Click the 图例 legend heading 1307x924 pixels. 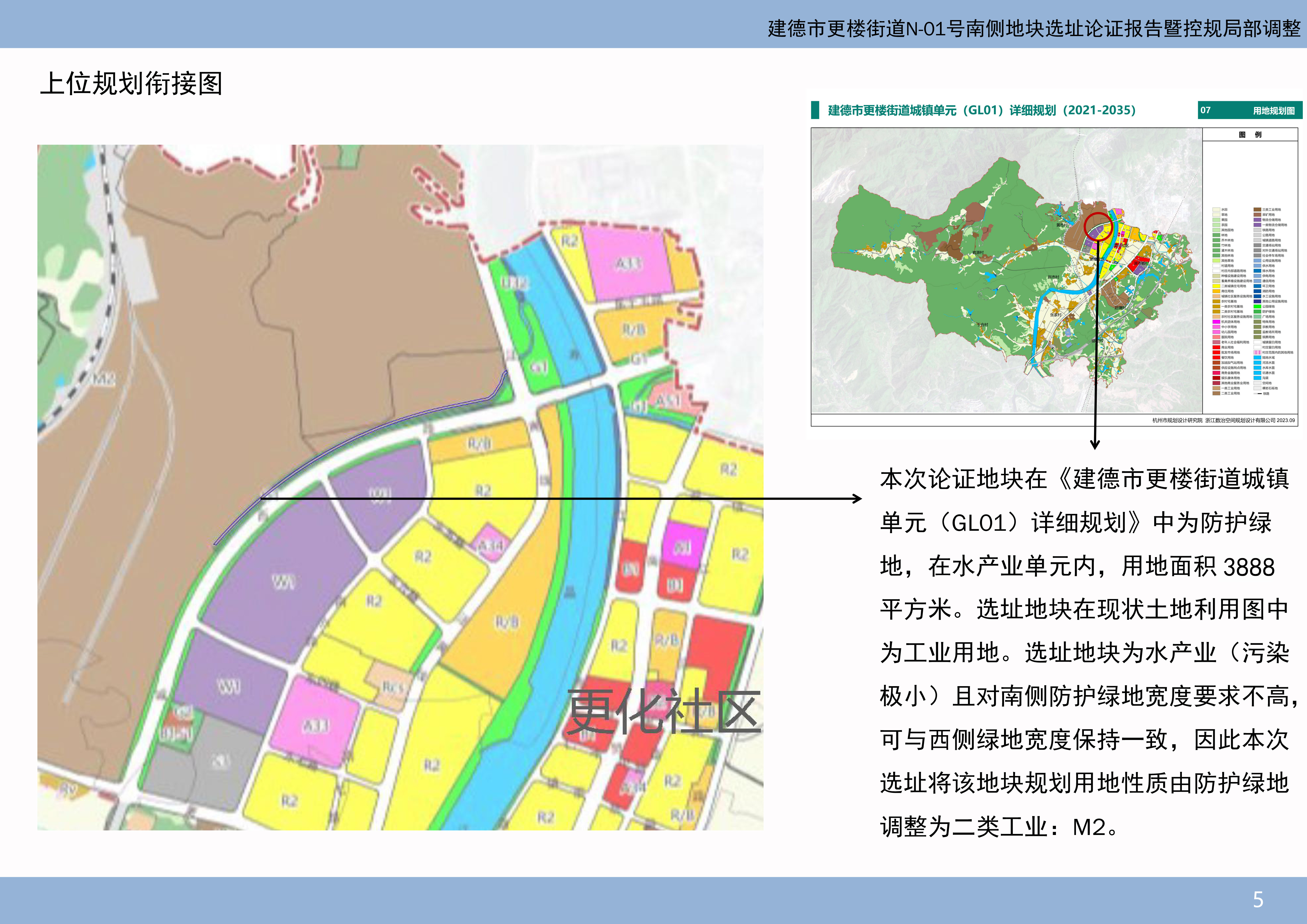[1250, 135]
